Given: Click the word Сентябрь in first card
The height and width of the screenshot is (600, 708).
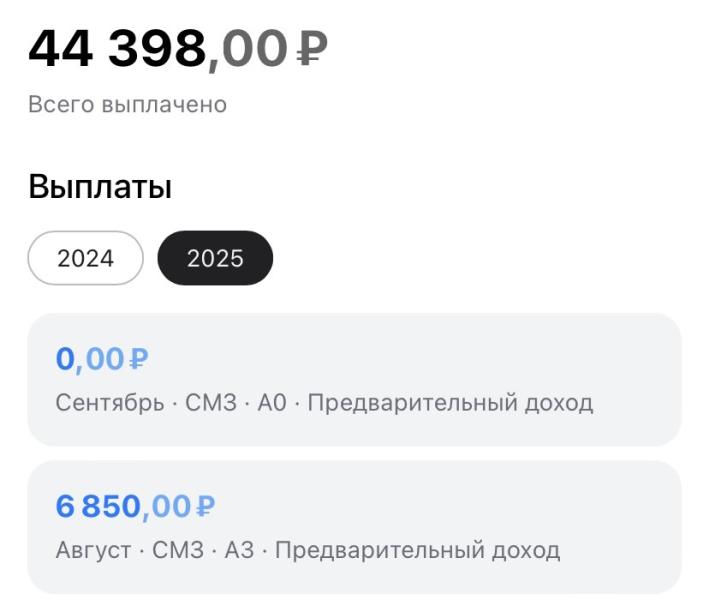Looking at the screenshot, I should tap(110, 403).
